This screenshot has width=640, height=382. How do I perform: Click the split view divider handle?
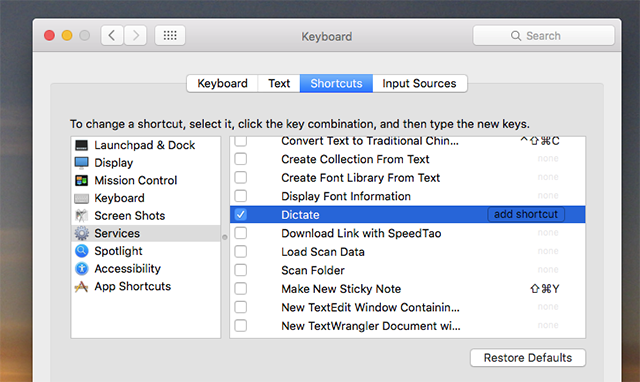click(x=224, y=237)
